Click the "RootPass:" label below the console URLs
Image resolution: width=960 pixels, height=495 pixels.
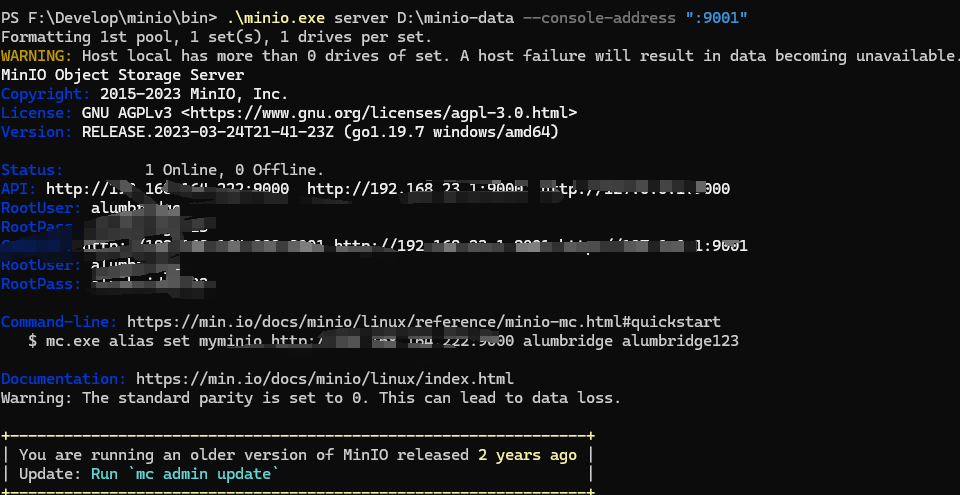point(41,284)
